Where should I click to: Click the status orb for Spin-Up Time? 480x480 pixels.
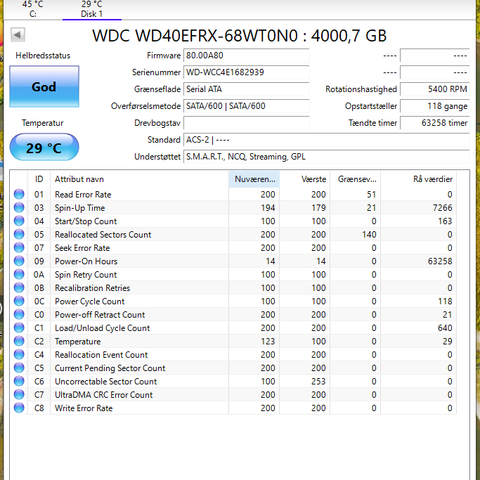click(19, 208)
